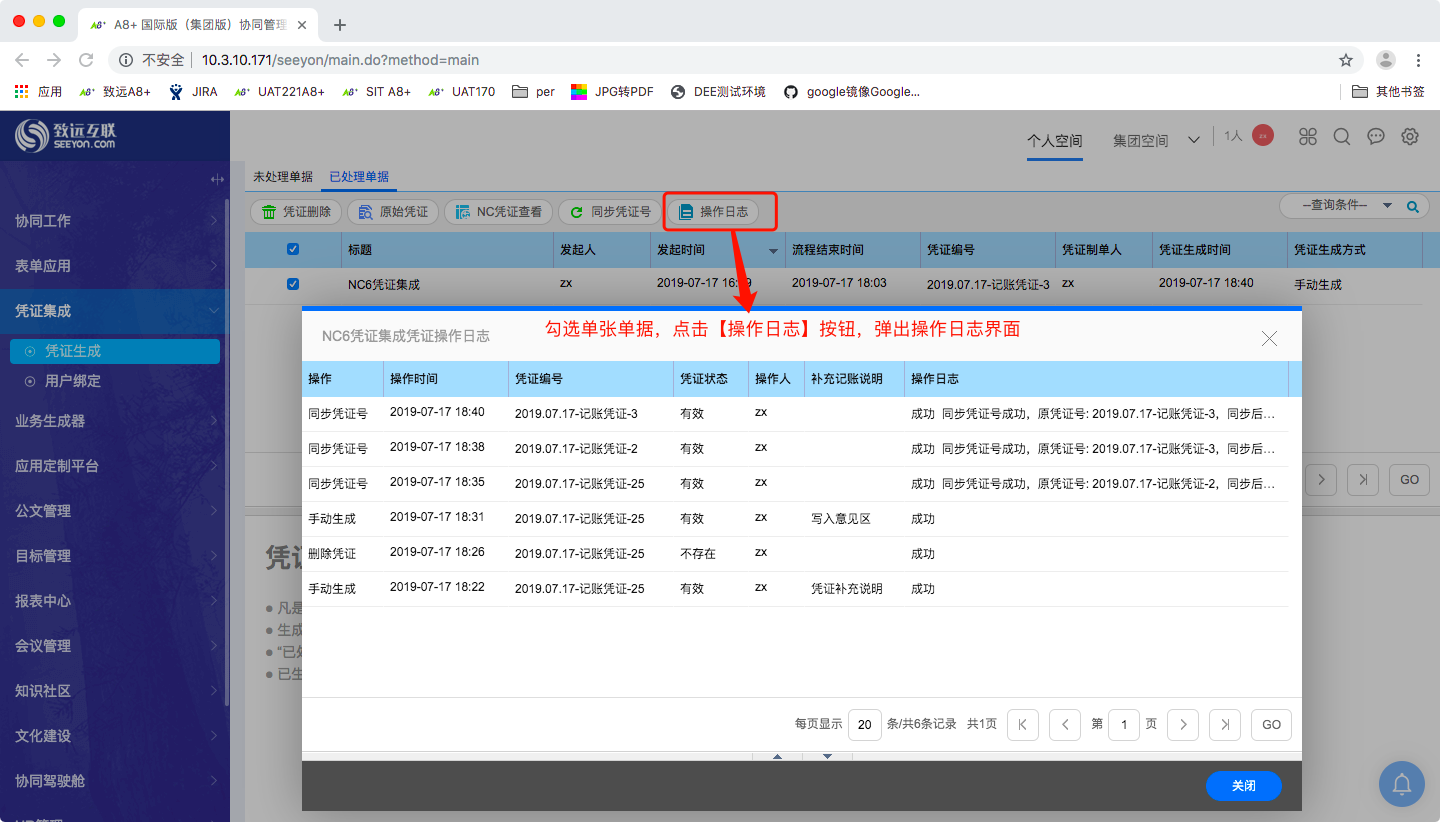1440x822 pixels.
Task: Expand the 协同工作 sidebar menu
Action: click(115, 221)
